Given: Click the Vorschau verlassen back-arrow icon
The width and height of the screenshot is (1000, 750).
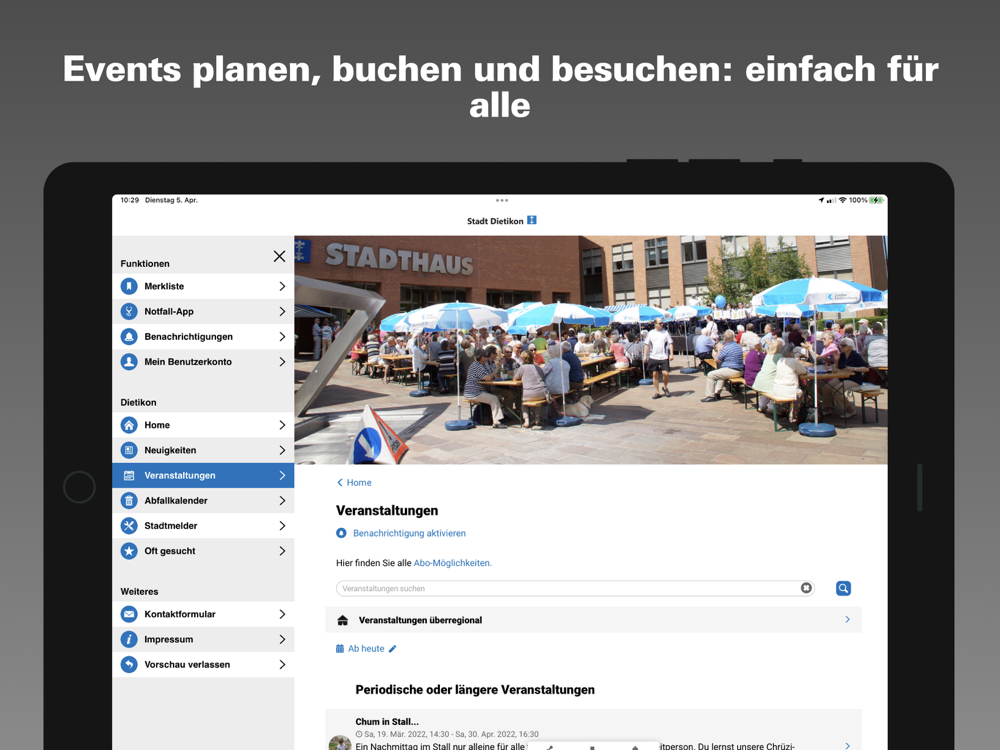Looking at the screenshot, I should coord(129,665).
